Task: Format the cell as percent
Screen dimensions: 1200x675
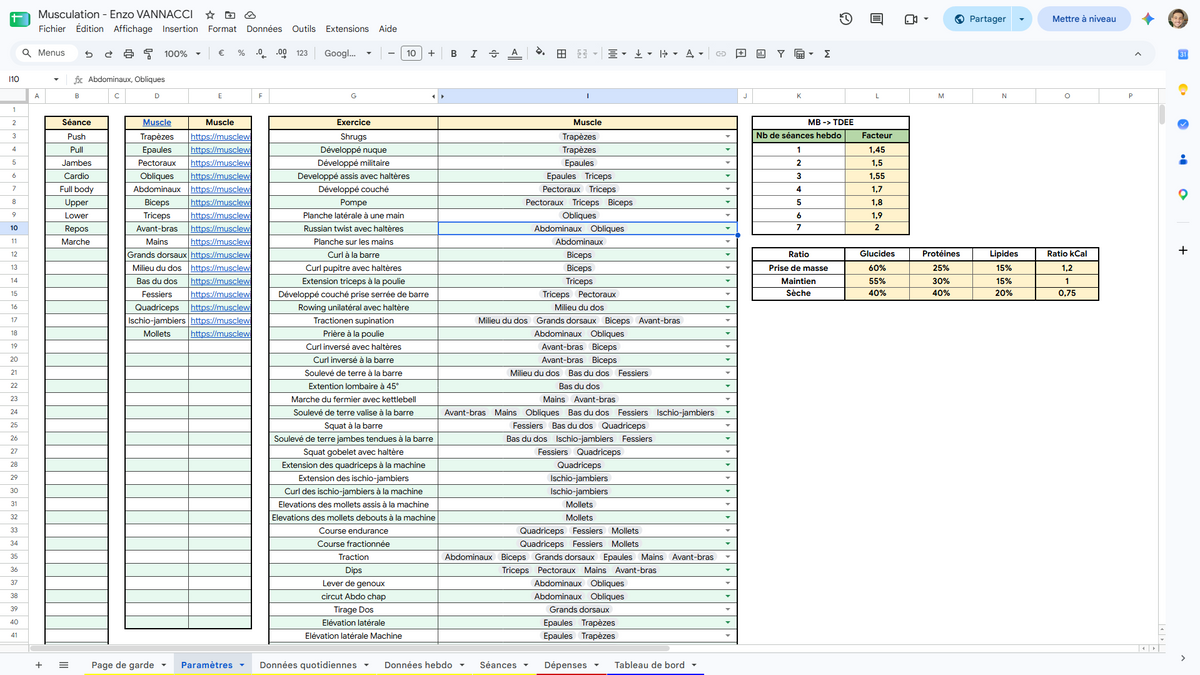Action: click(241, 54)
